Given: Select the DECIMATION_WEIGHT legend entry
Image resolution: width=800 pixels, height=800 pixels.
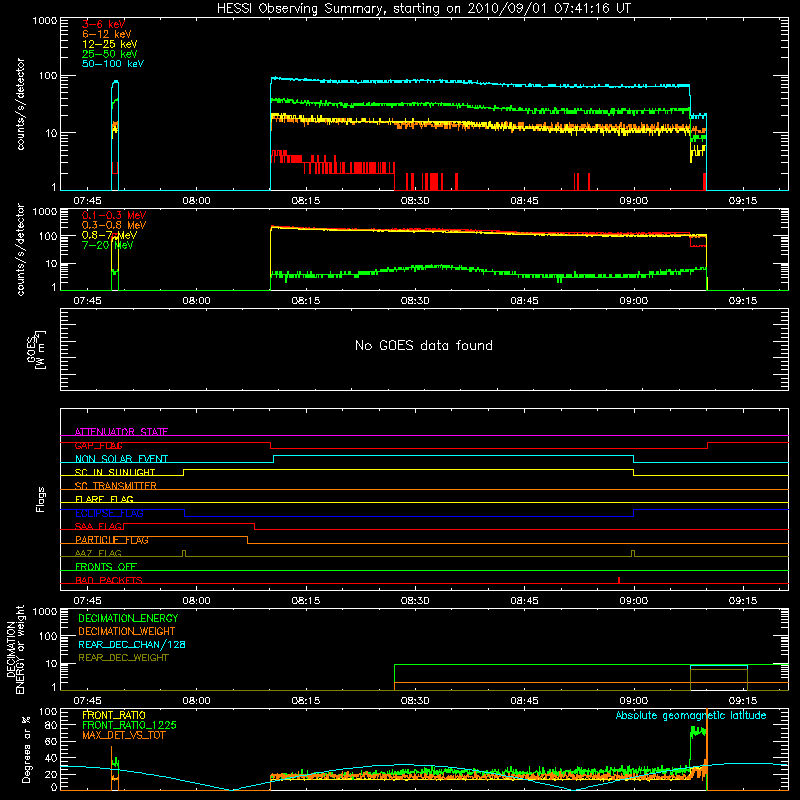Looking at the screenshot, I should tap(127, 631).
